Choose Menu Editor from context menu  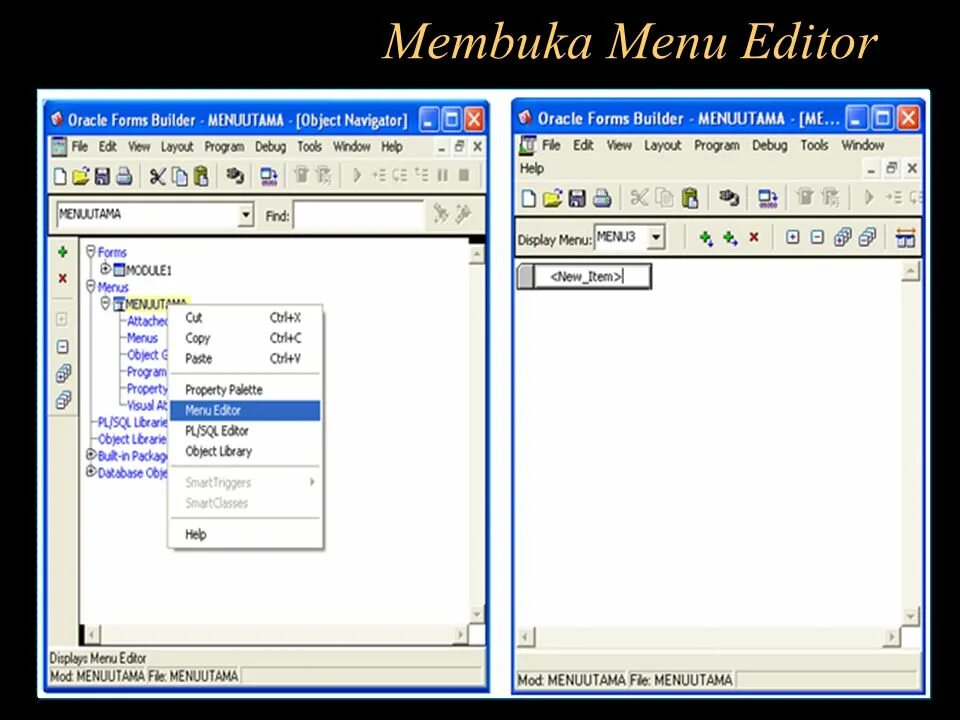pos(245,410)
